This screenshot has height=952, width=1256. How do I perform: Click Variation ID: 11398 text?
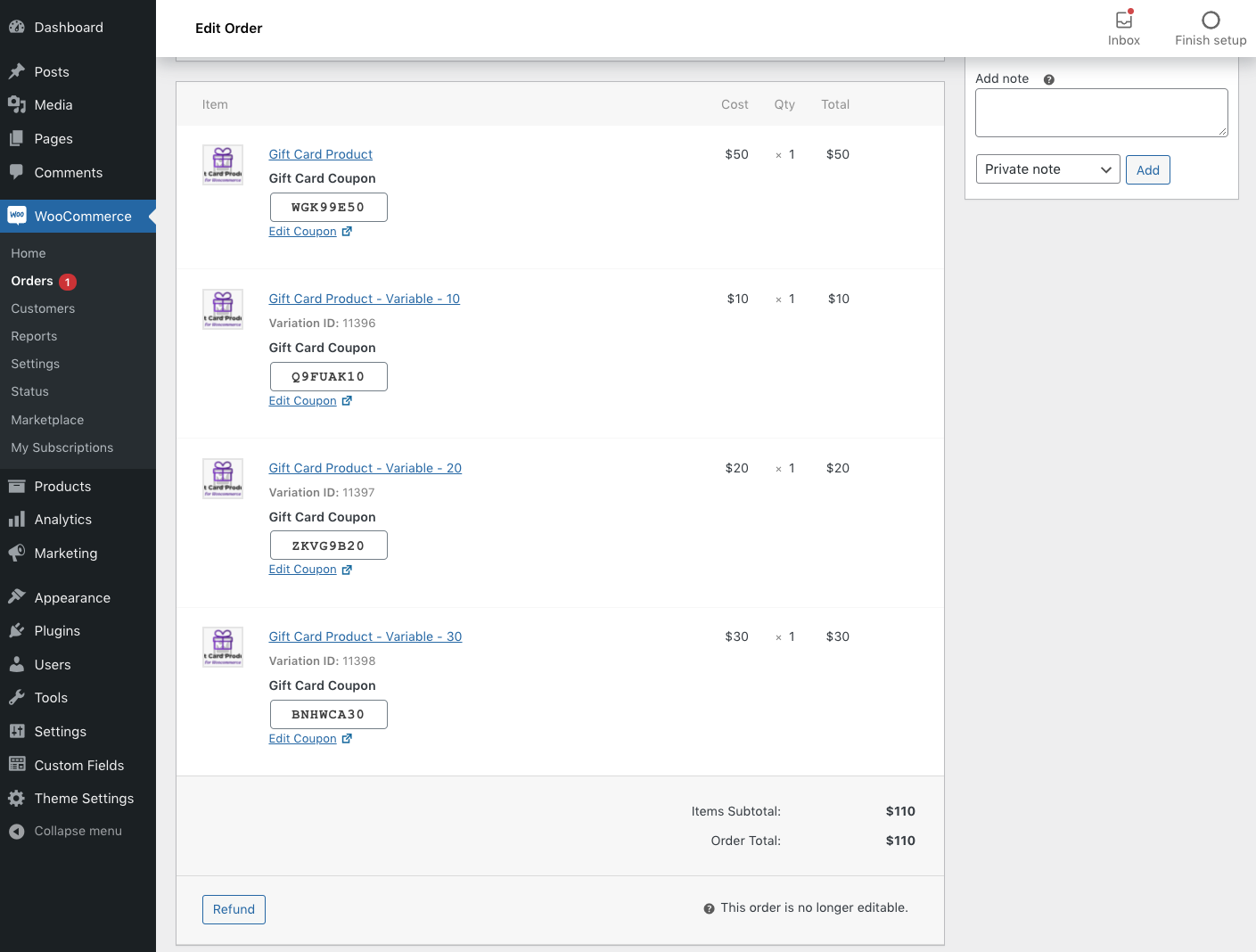[x=323, y=661]
